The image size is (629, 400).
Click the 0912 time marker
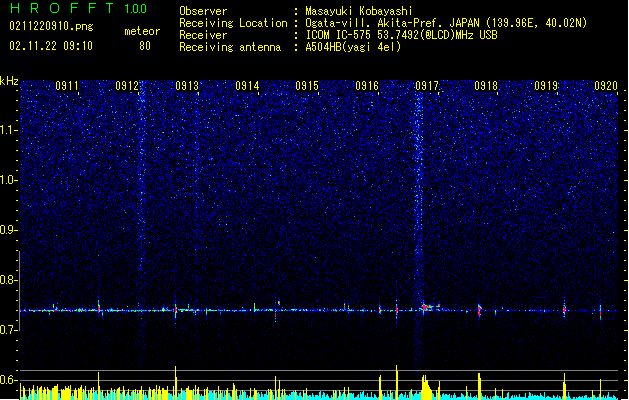click(x=127, y=86)
